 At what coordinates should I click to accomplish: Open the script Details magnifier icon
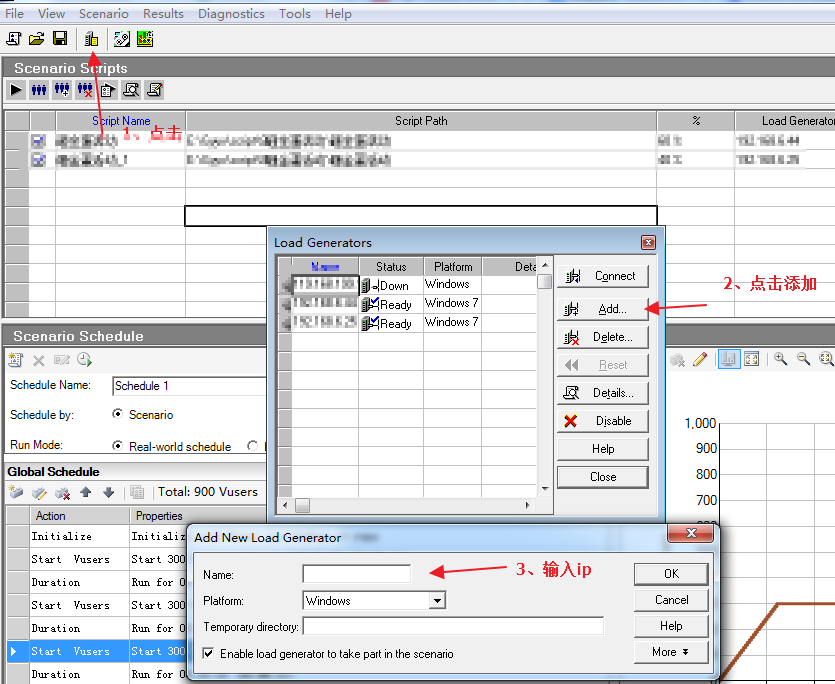[x=131, y=90]
